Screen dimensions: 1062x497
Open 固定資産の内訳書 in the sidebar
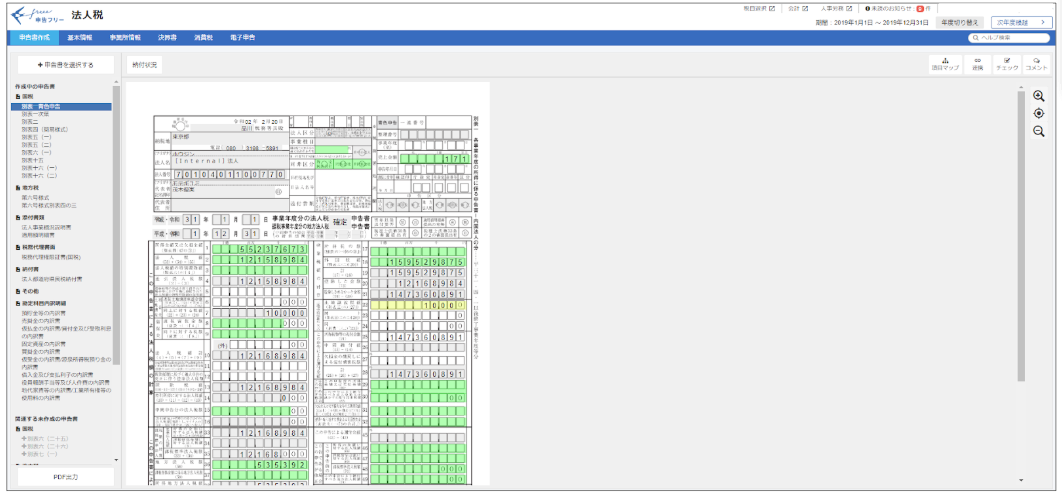43,344
